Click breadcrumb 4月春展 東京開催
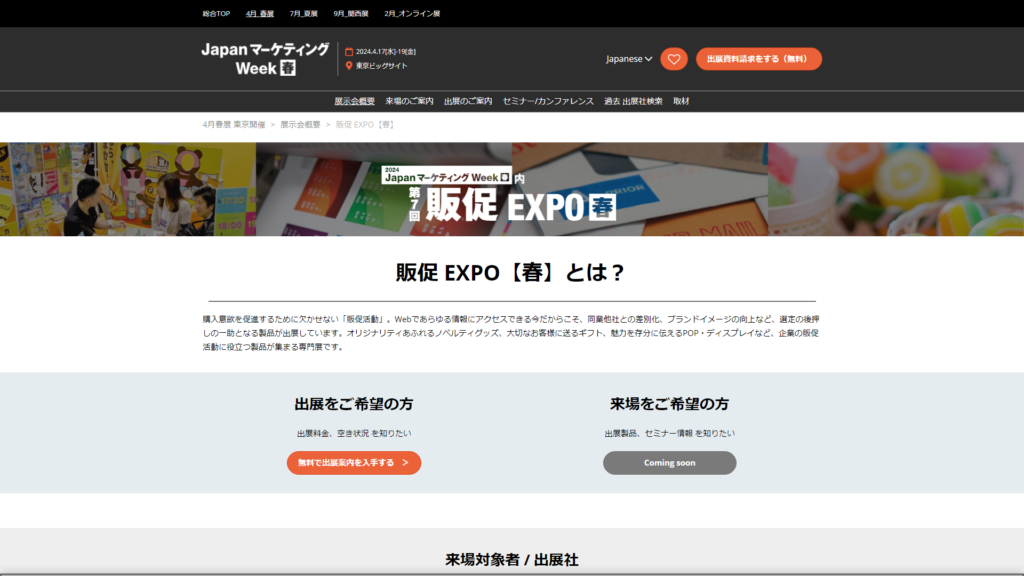 click(x=234, y=125)
